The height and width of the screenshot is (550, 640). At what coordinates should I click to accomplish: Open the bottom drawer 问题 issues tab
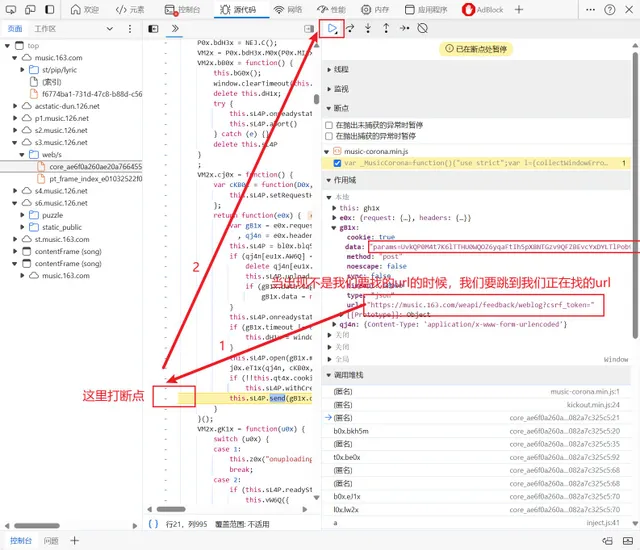51,541
